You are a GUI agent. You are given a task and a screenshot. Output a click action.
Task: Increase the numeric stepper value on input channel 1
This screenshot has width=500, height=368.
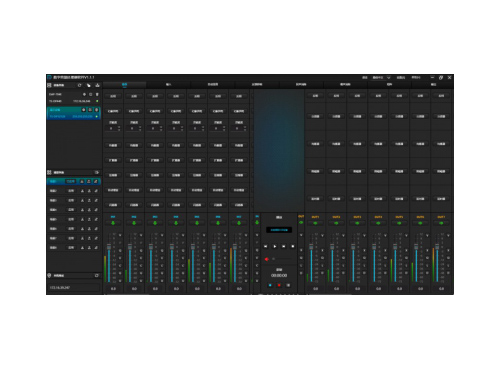[x=119, y=127]
